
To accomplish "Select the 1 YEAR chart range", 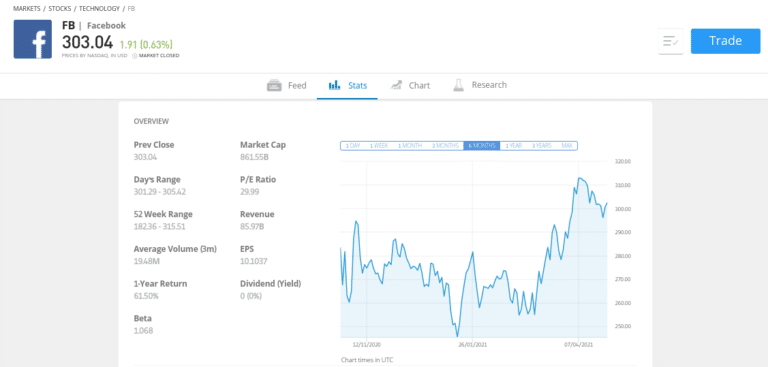I will point(513,146).
